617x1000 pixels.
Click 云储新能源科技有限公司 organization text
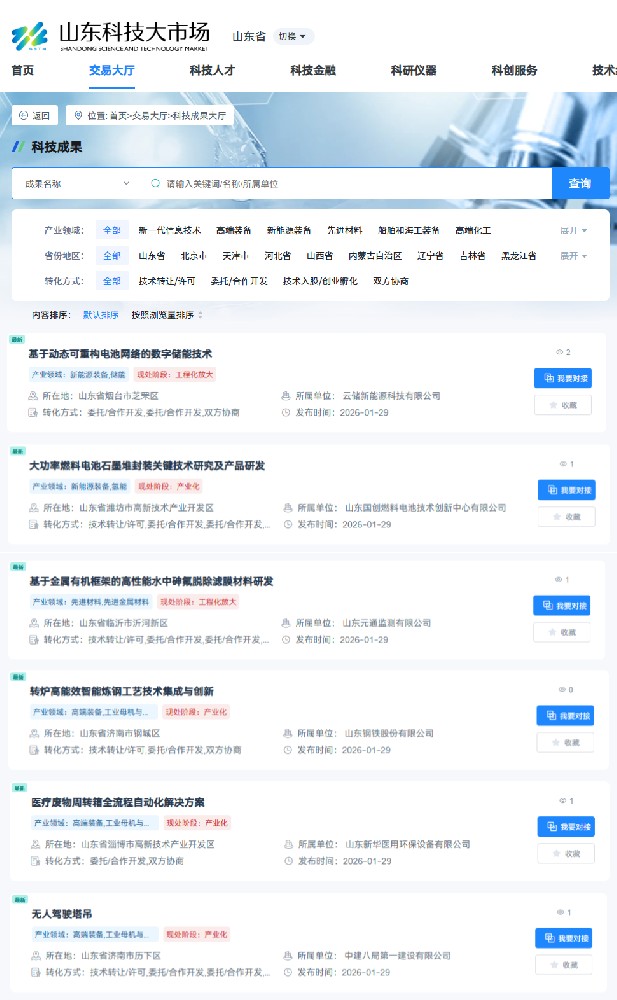tap(392, 396)
